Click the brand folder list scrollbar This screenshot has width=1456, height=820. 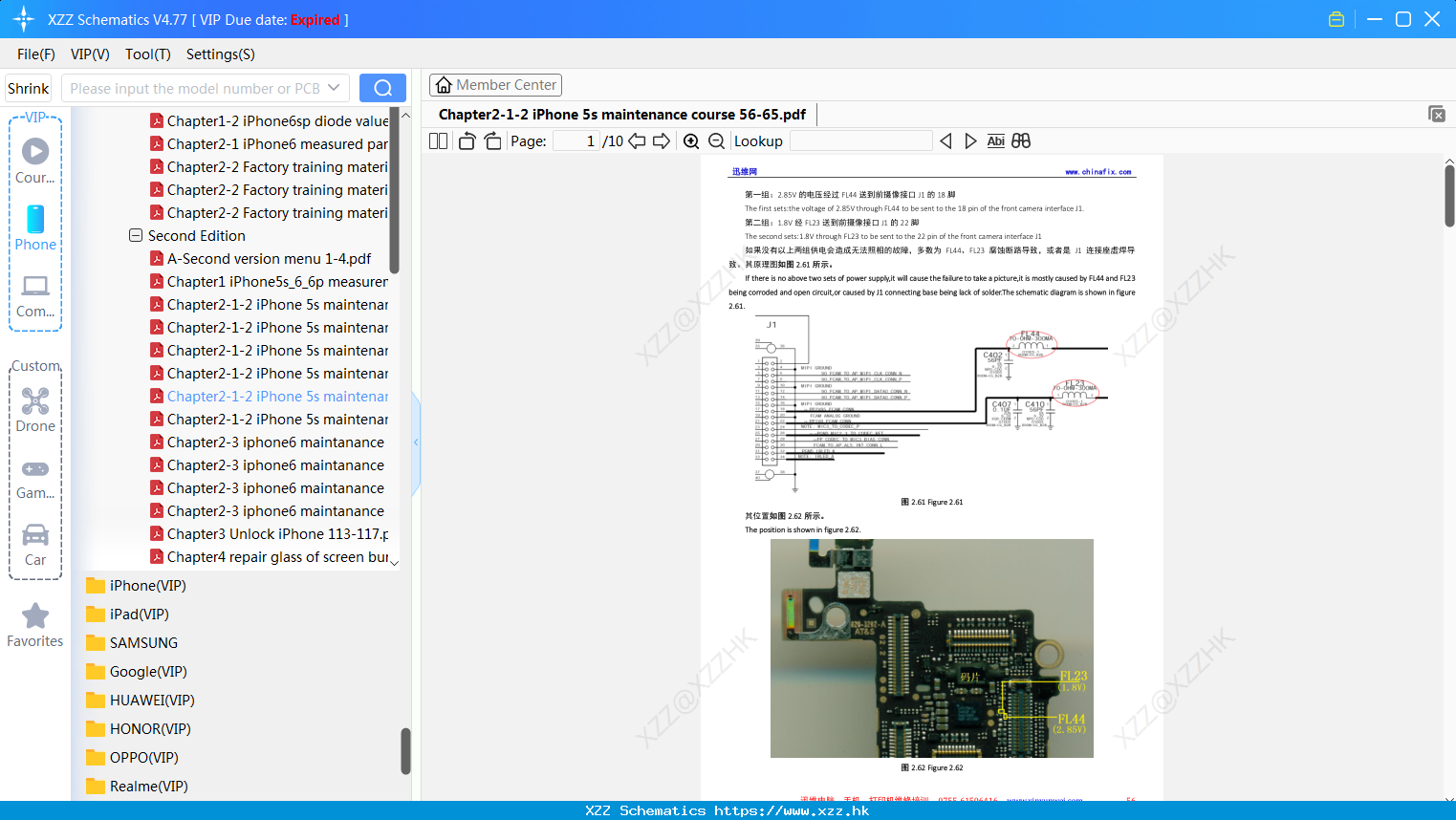(x=405, y=750)
